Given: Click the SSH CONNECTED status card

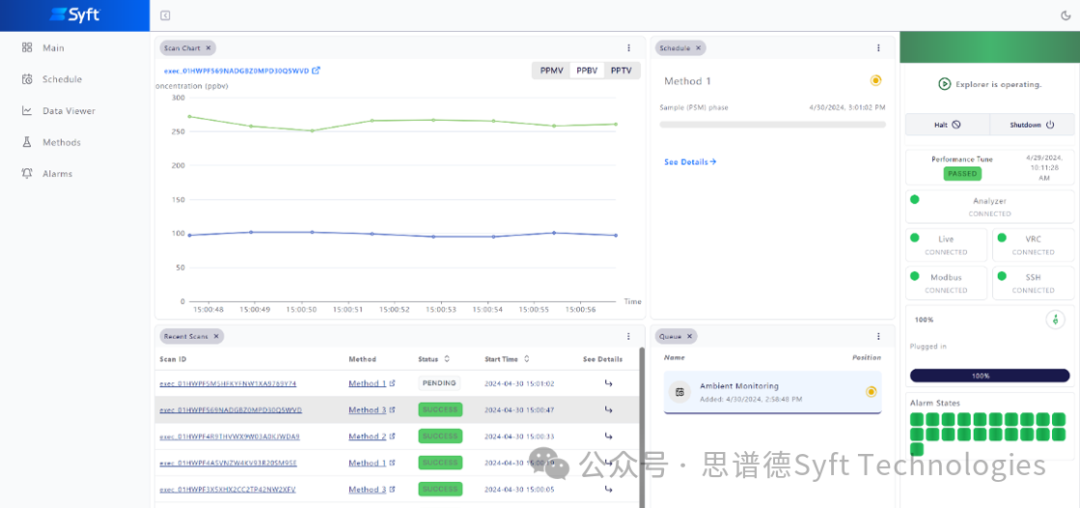Looking at the screenshot, I should coord(1033,283).
